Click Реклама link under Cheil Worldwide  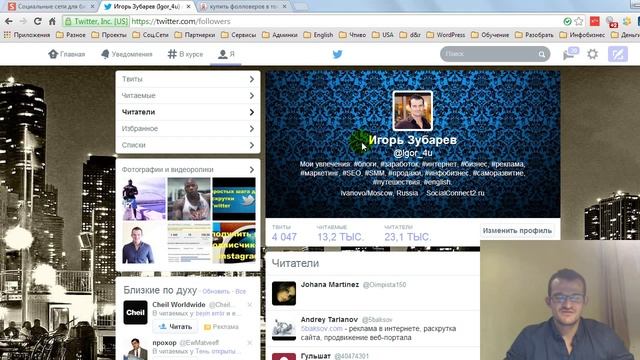coord(221,327)
